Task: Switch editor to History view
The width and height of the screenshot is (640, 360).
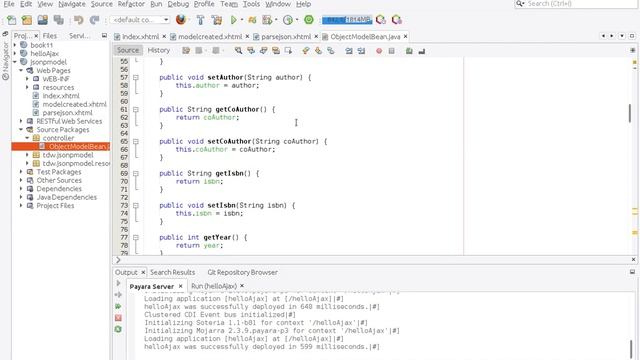Action: click(159, 50)
